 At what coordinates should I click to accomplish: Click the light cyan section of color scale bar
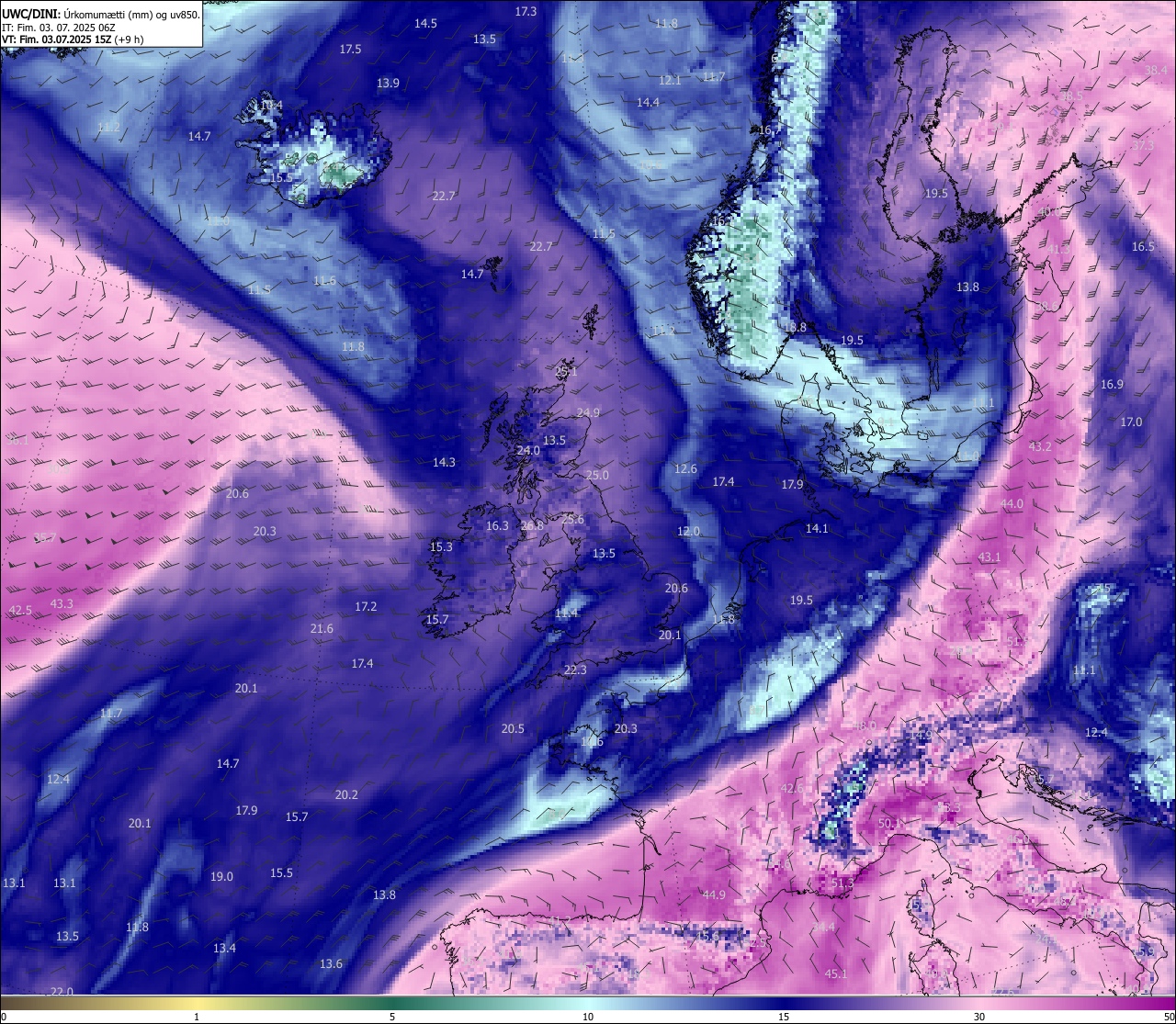[x=588, y=1003]
